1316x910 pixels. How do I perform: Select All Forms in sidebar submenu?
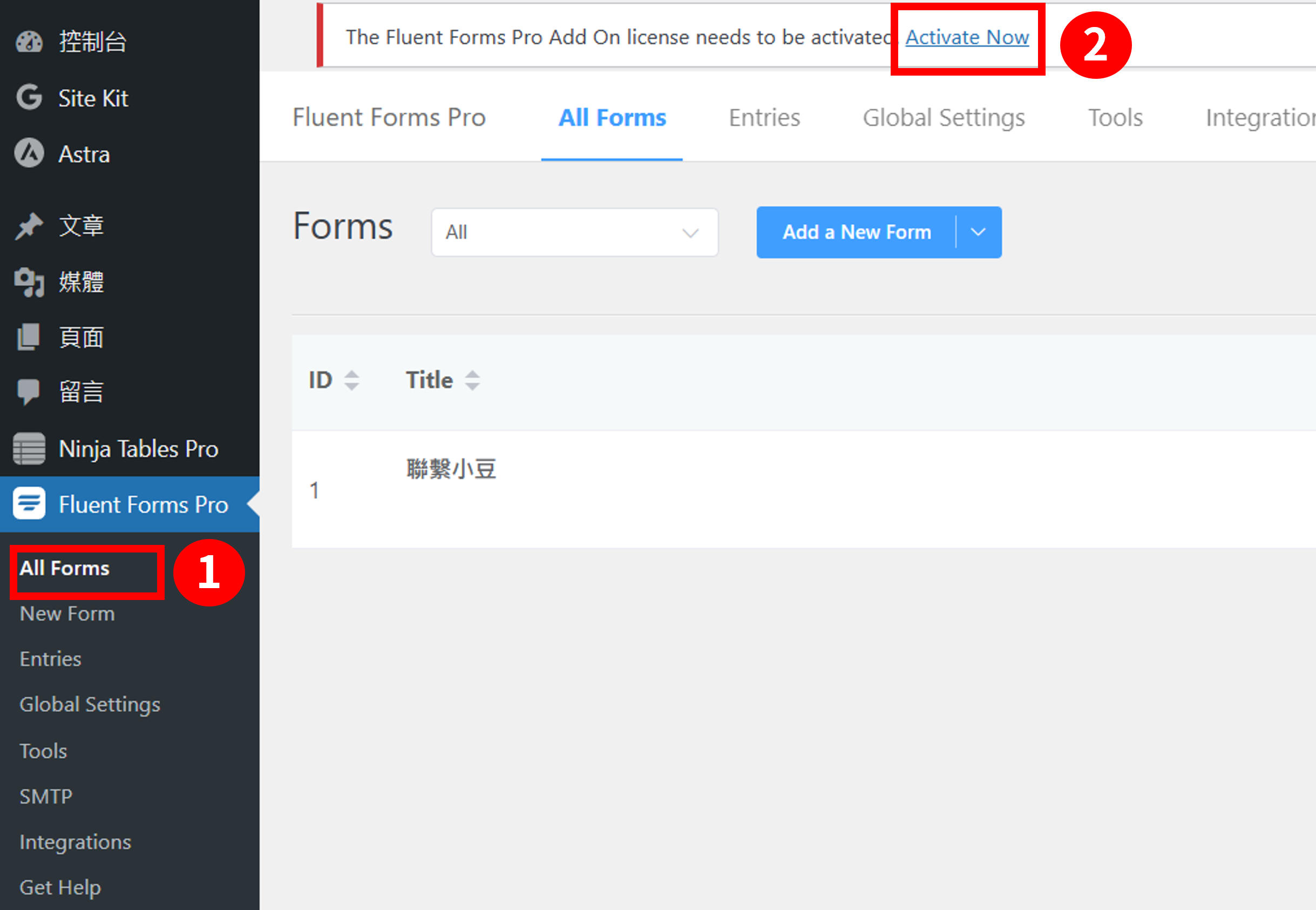[64, 569]
